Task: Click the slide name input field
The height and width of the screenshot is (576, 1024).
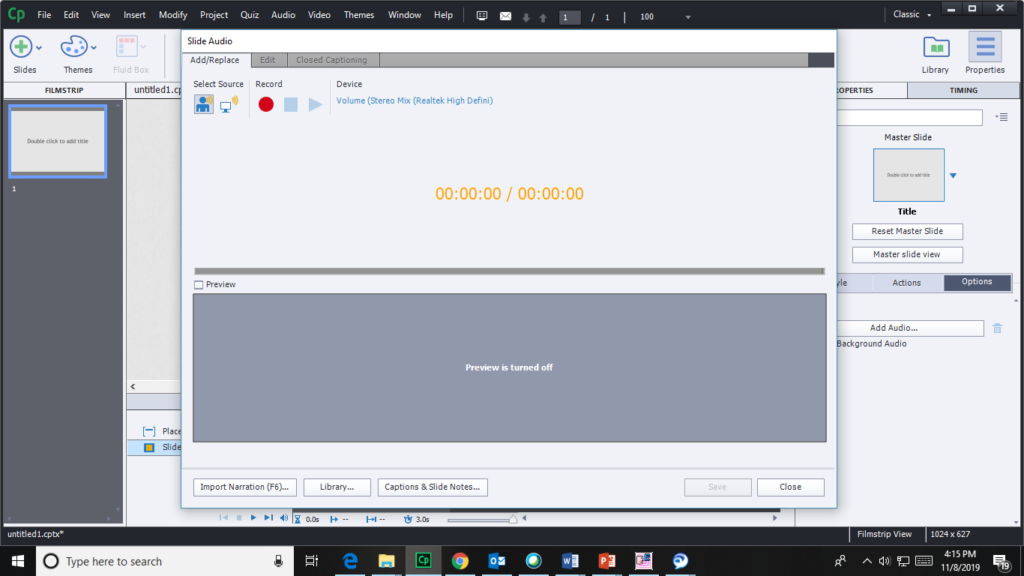Action: (x=910, y=118)
